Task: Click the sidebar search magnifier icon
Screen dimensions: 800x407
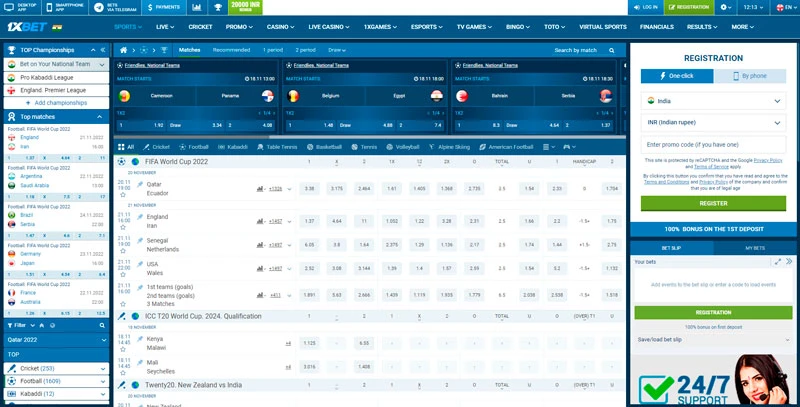Action: pos(102,325)
